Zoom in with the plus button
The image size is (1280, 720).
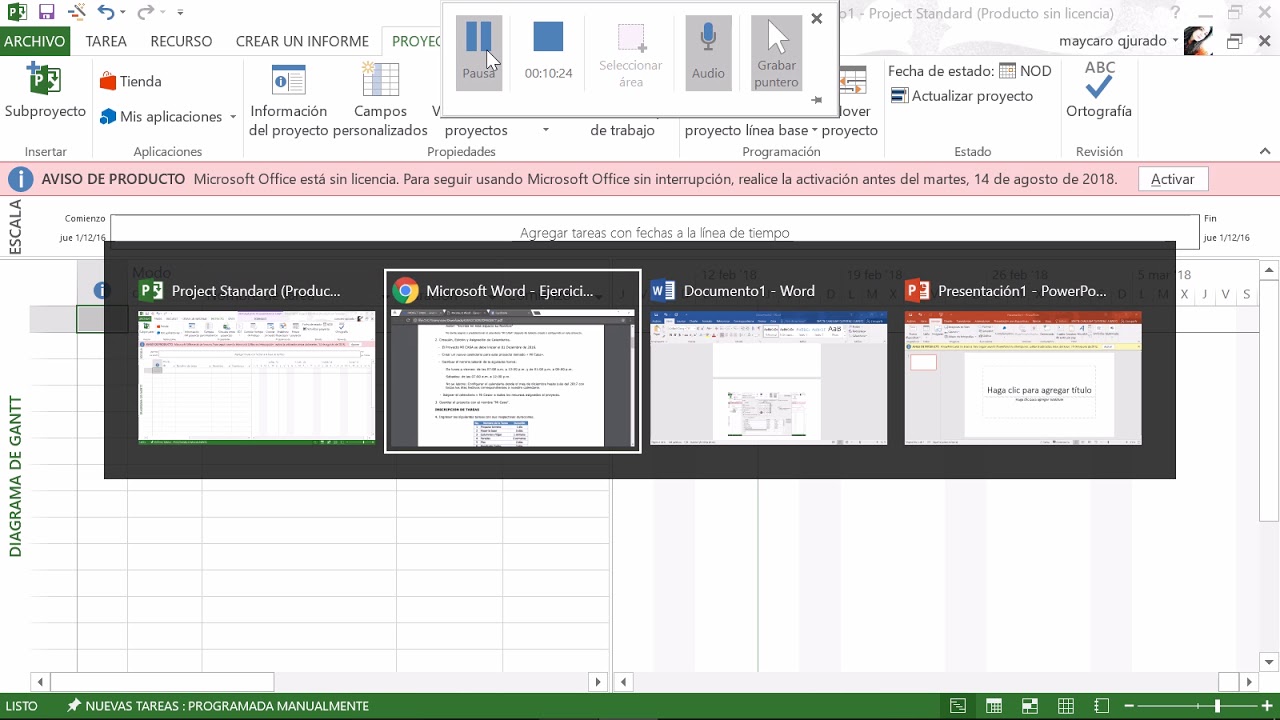[x=1267, y=706]
